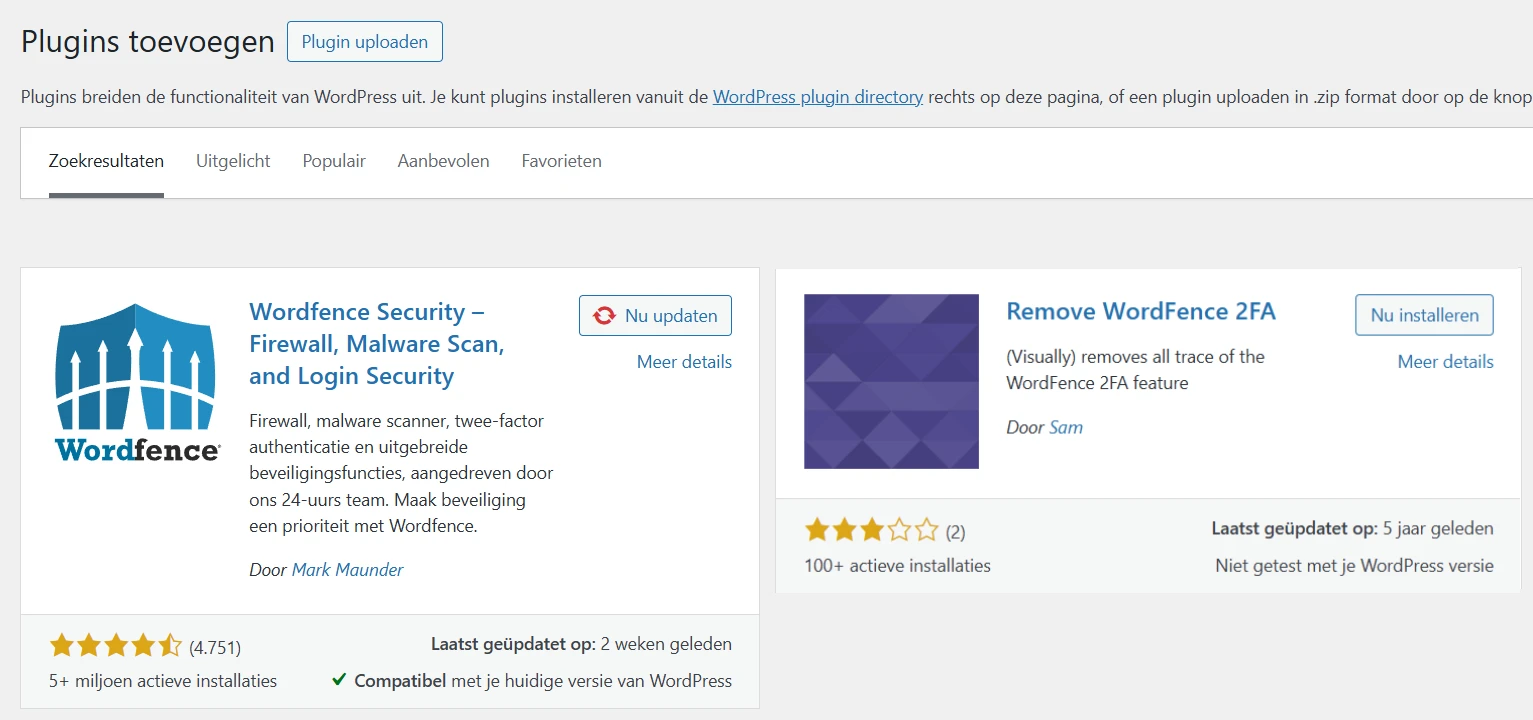Open the Uitgelicht tab
Image resolution: width=1533 pixels, height=720 pixels.
(233, 161)
